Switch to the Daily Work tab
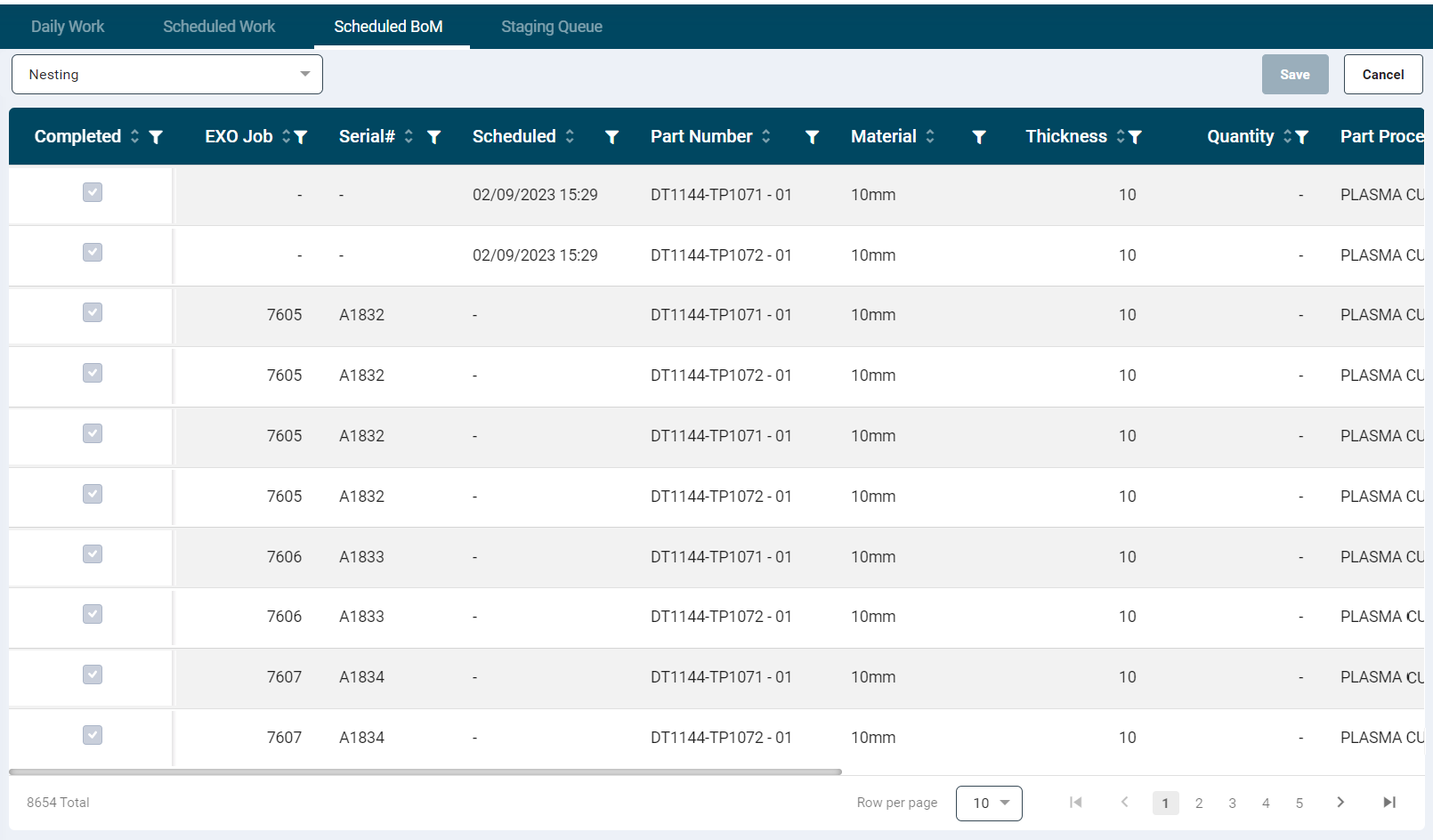Image resolution: width=1433 pixels, height=840 pixels. point(68,27)
